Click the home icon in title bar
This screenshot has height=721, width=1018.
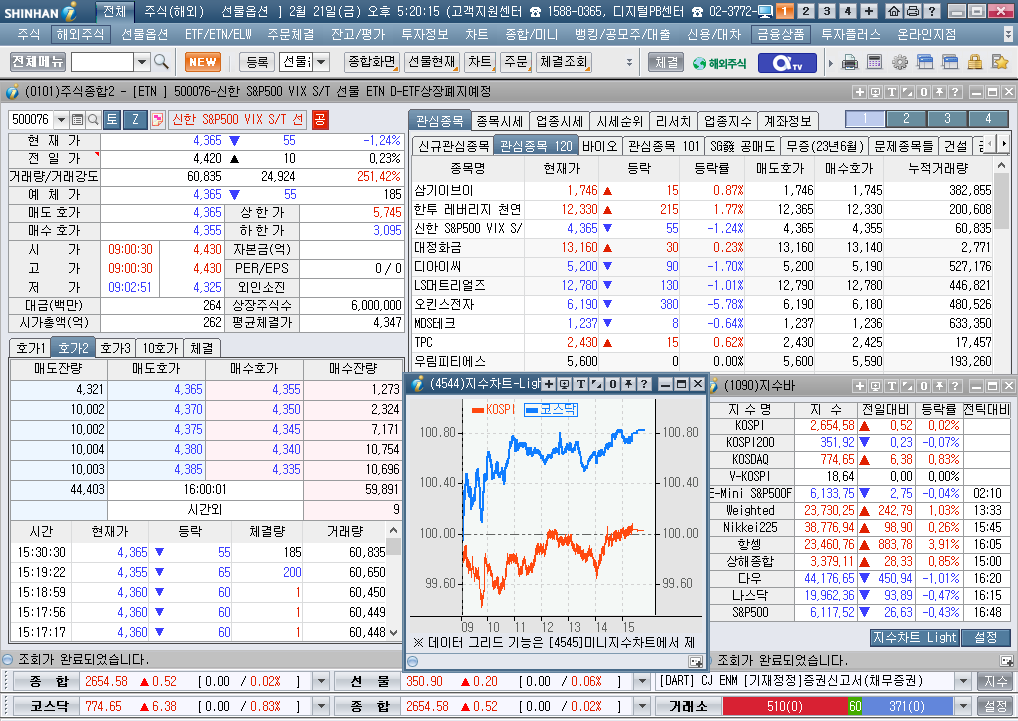894,11
